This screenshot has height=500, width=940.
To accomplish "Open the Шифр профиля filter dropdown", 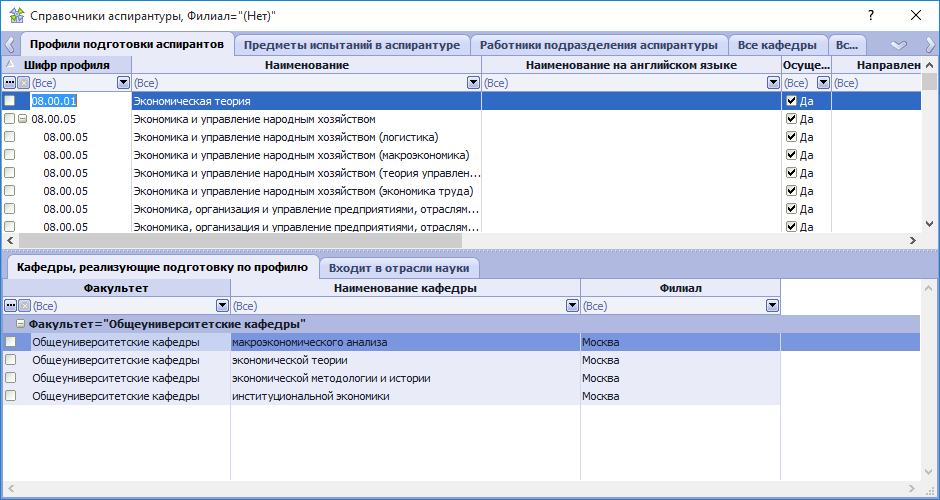I will click(x=123, y=83).
